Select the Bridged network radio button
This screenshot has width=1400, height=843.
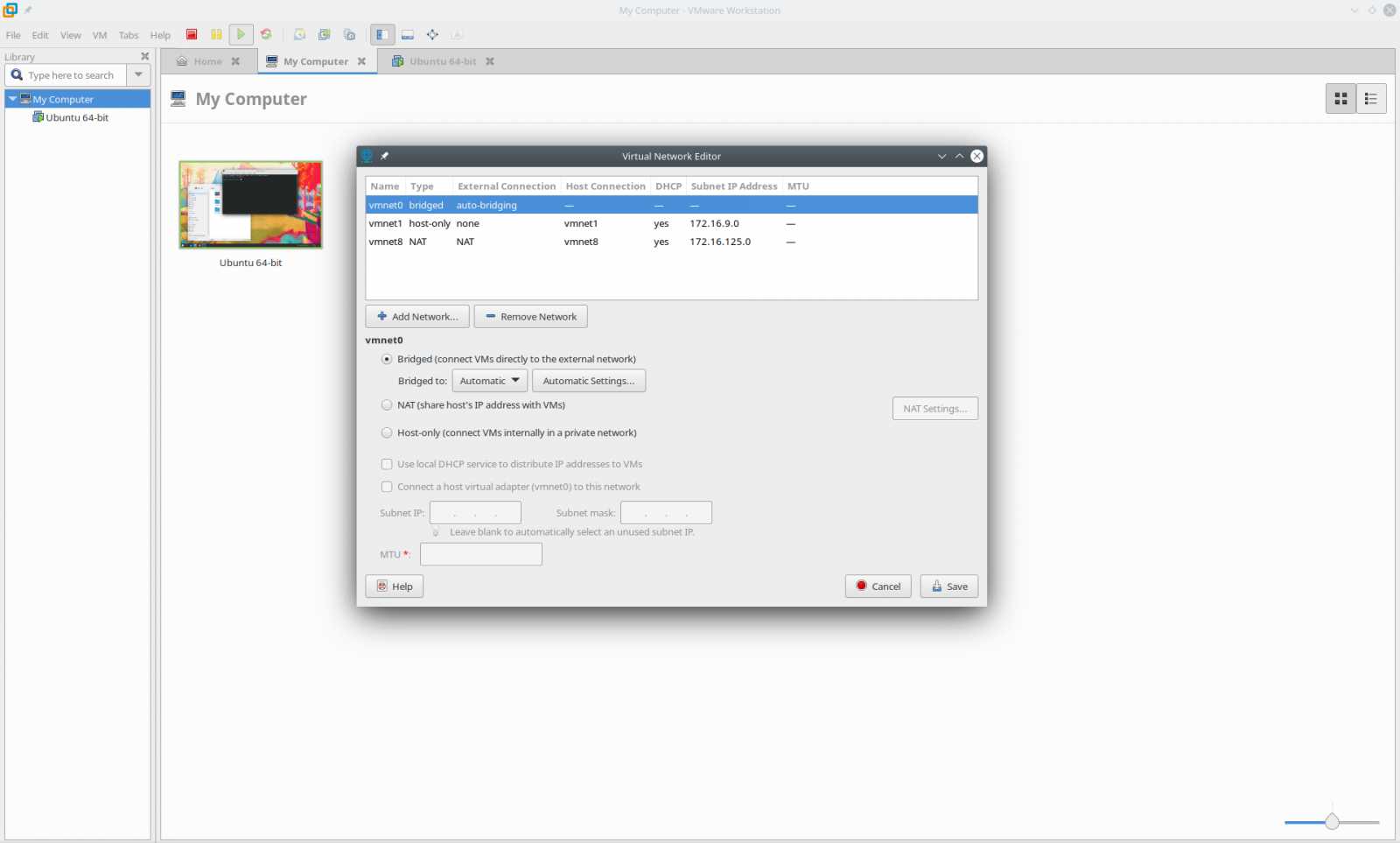pos(387,359)
